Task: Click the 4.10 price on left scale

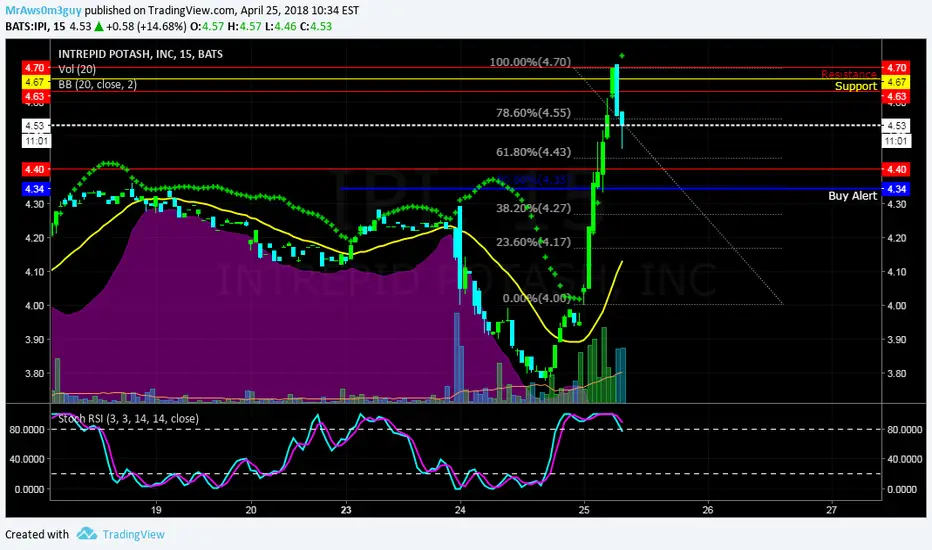Action: [x=34, y=272]
